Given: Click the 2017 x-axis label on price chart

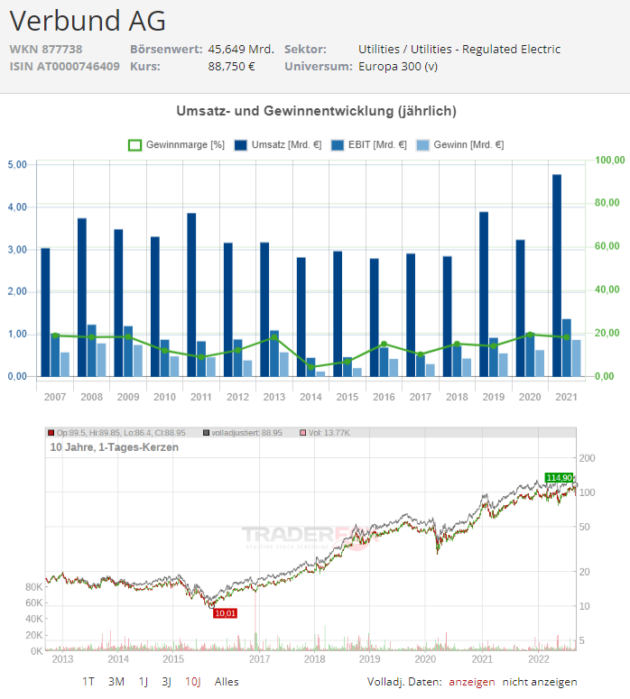Looking at the screenshot, I should click(259, 659).
